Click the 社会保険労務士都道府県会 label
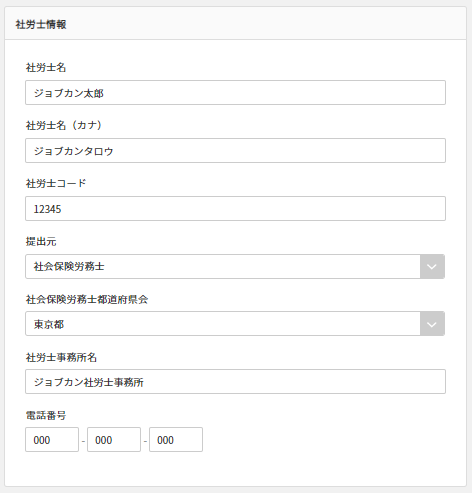 pos(87,299)
